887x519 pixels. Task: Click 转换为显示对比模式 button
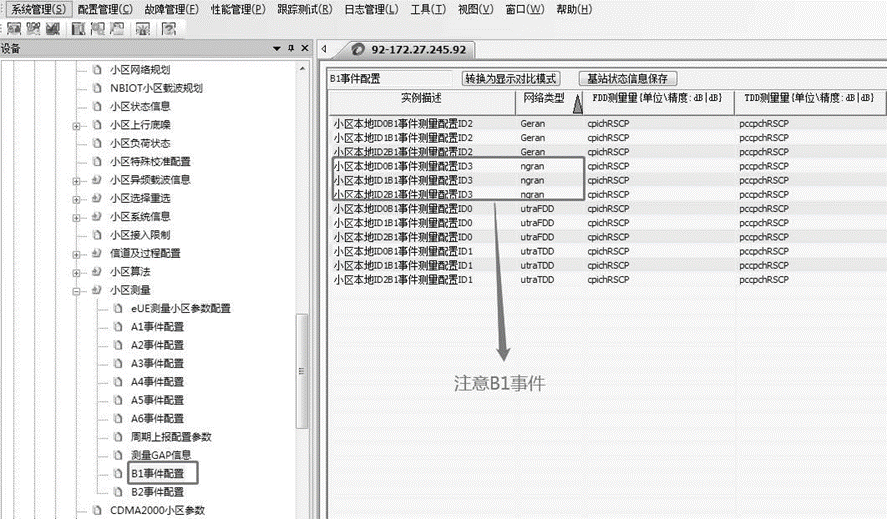pyautogui.click(x=511, y=79)
